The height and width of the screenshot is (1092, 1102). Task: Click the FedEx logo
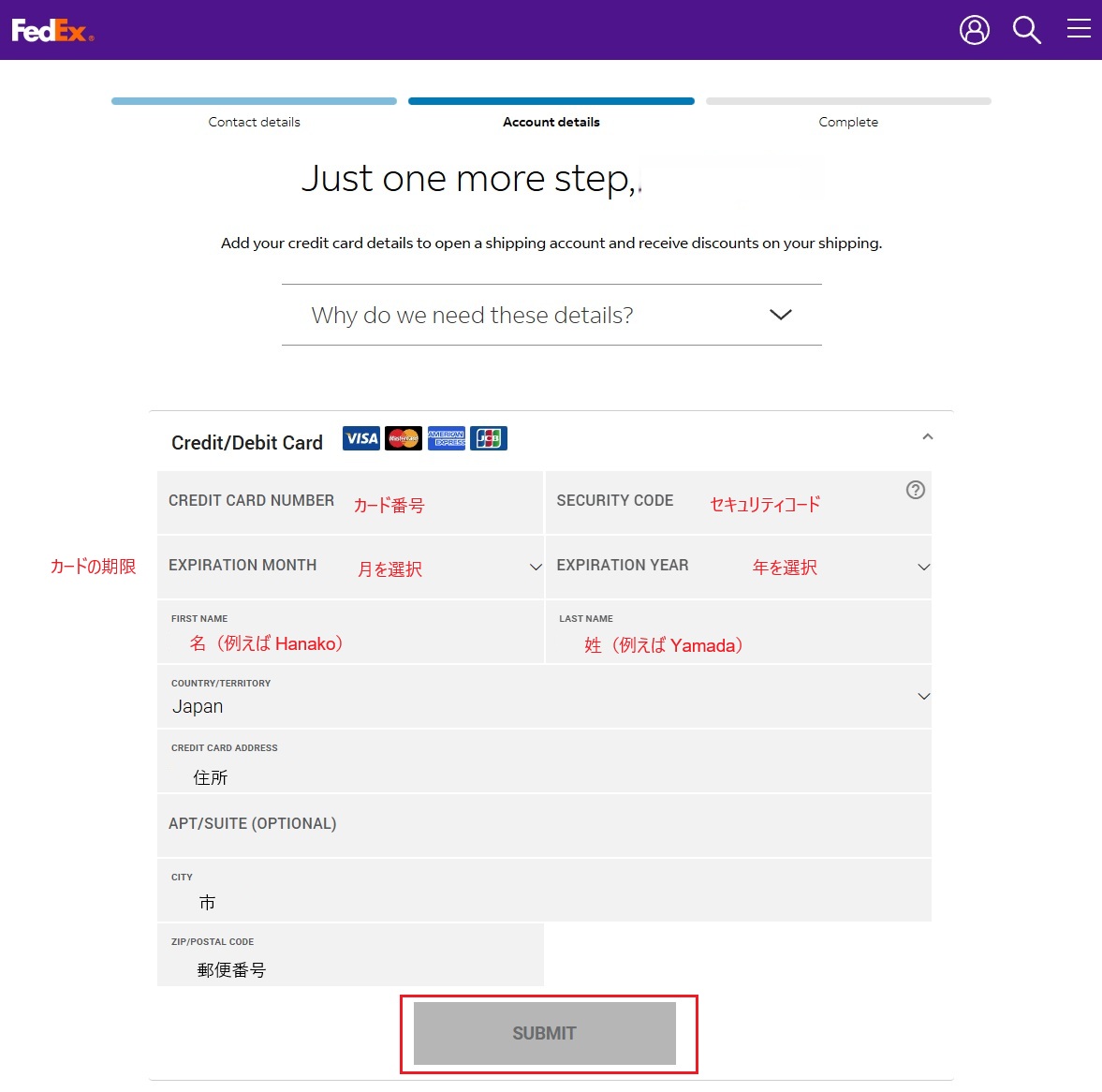coord(52,31)
